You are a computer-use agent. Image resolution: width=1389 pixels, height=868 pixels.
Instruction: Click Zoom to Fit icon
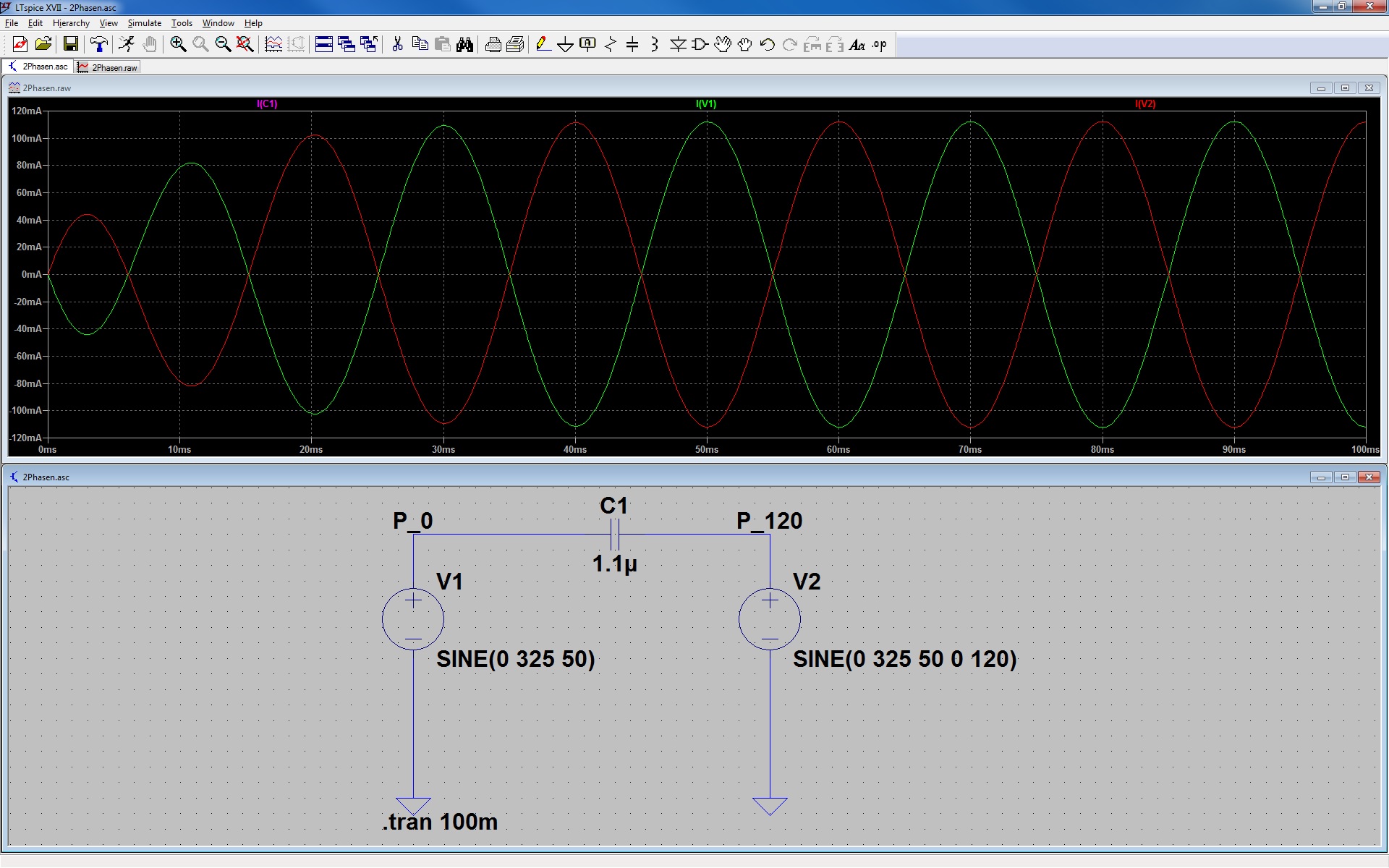(x=245, y=45)
